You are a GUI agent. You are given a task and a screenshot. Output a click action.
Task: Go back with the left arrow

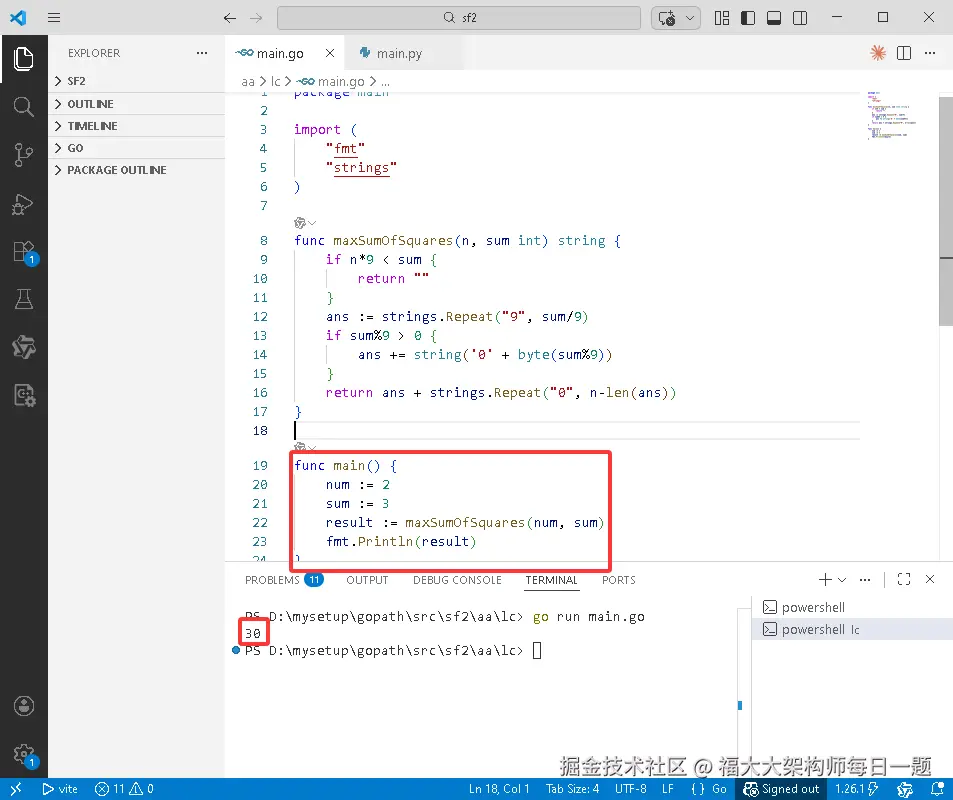pyautogui.click(x=229, y=18)
